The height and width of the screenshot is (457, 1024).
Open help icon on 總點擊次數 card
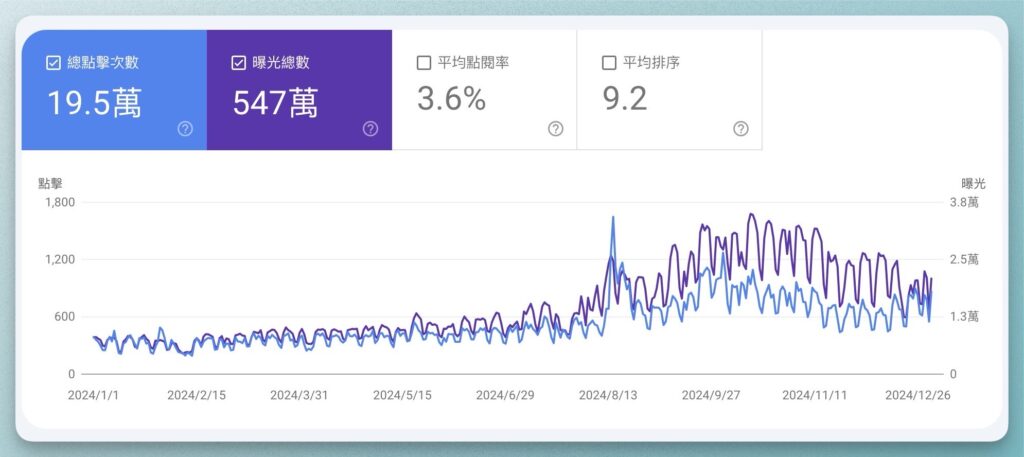coord(185,129)
